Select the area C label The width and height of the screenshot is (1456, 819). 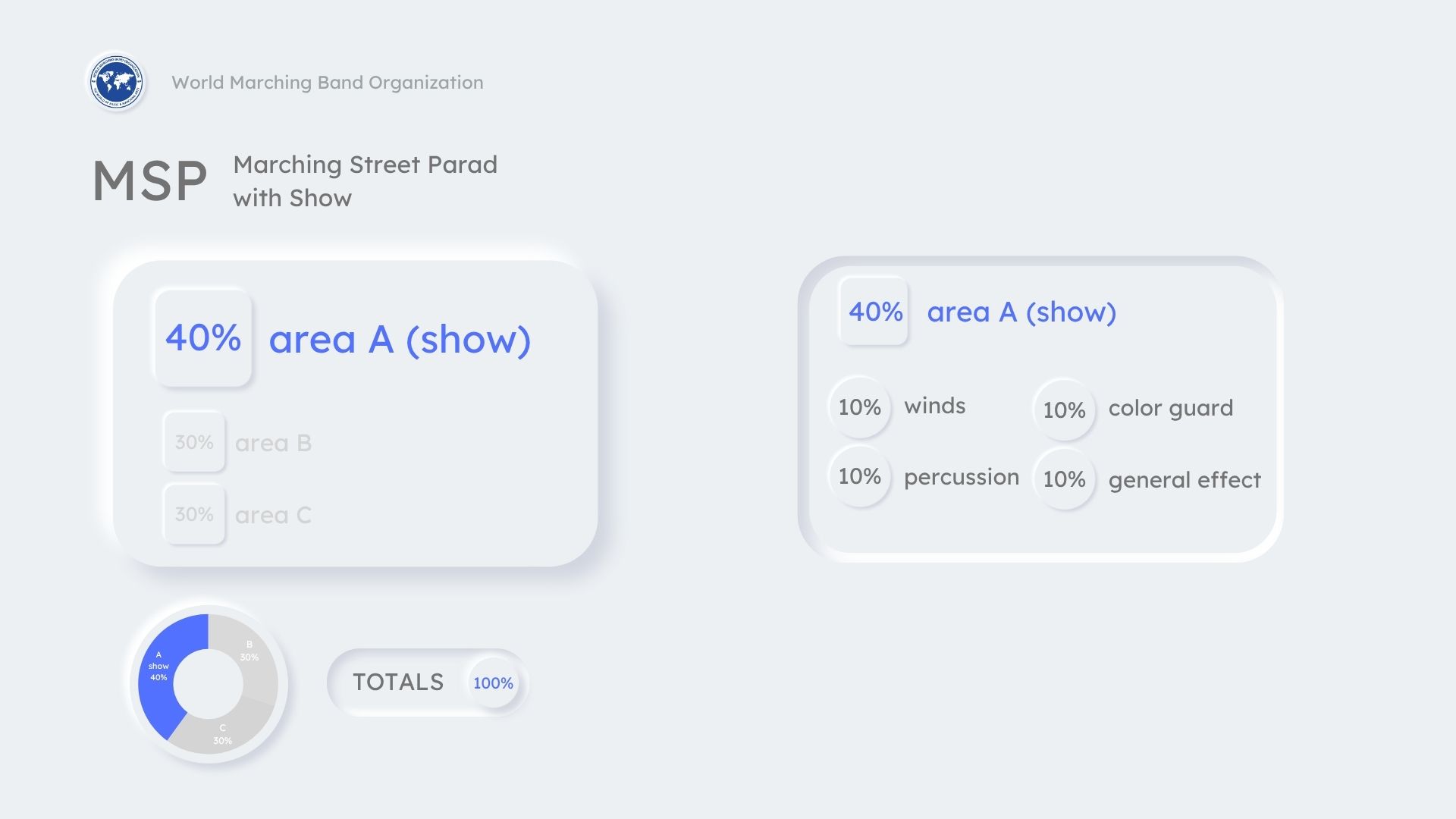[x=273, y=515]
